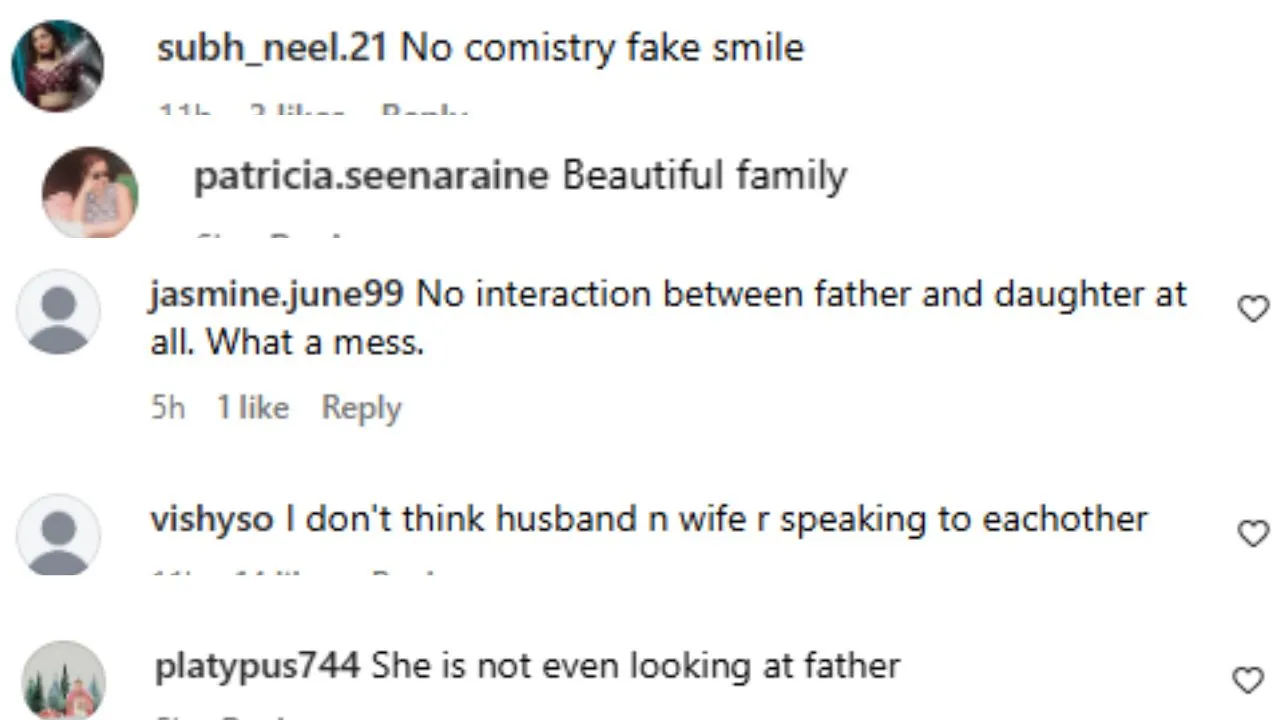Like vishyso's comment with the heart icon
Viewport: 1280px width, 720px height.
[x=1253, y=534]
